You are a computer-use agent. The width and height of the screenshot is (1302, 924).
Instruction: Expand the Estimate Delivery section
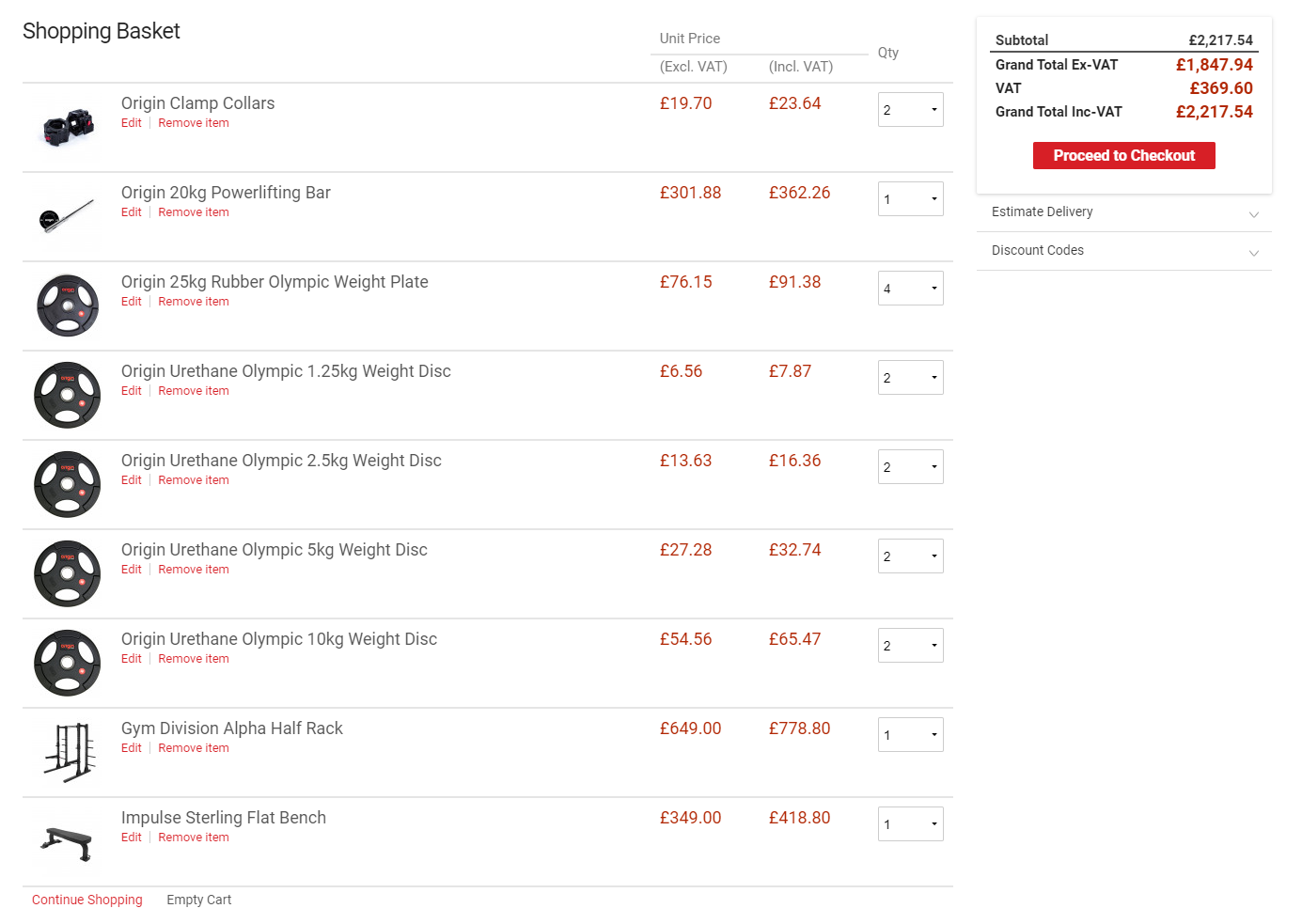coord(1124,212)
